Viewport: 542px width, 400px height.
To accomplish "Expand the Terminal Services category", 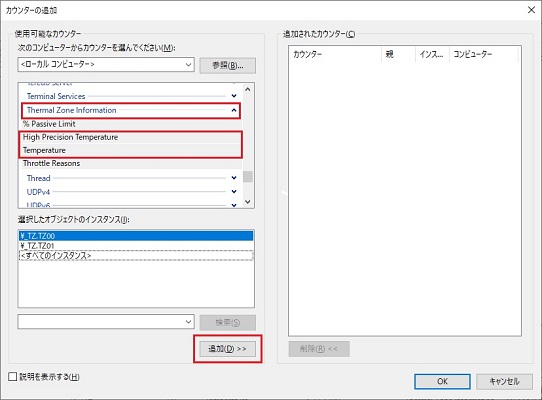I will coord(234,96).
